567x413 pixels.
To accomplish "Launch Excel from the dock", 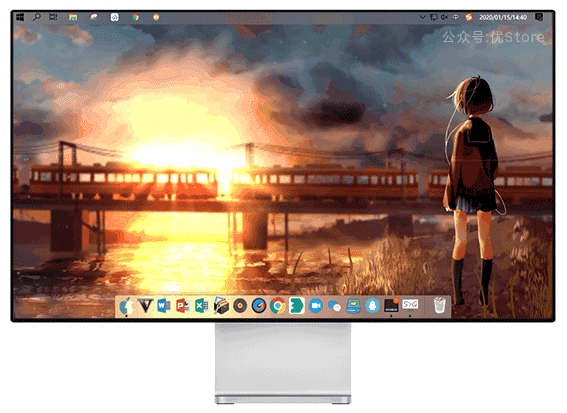I will (x=202, y=306).
